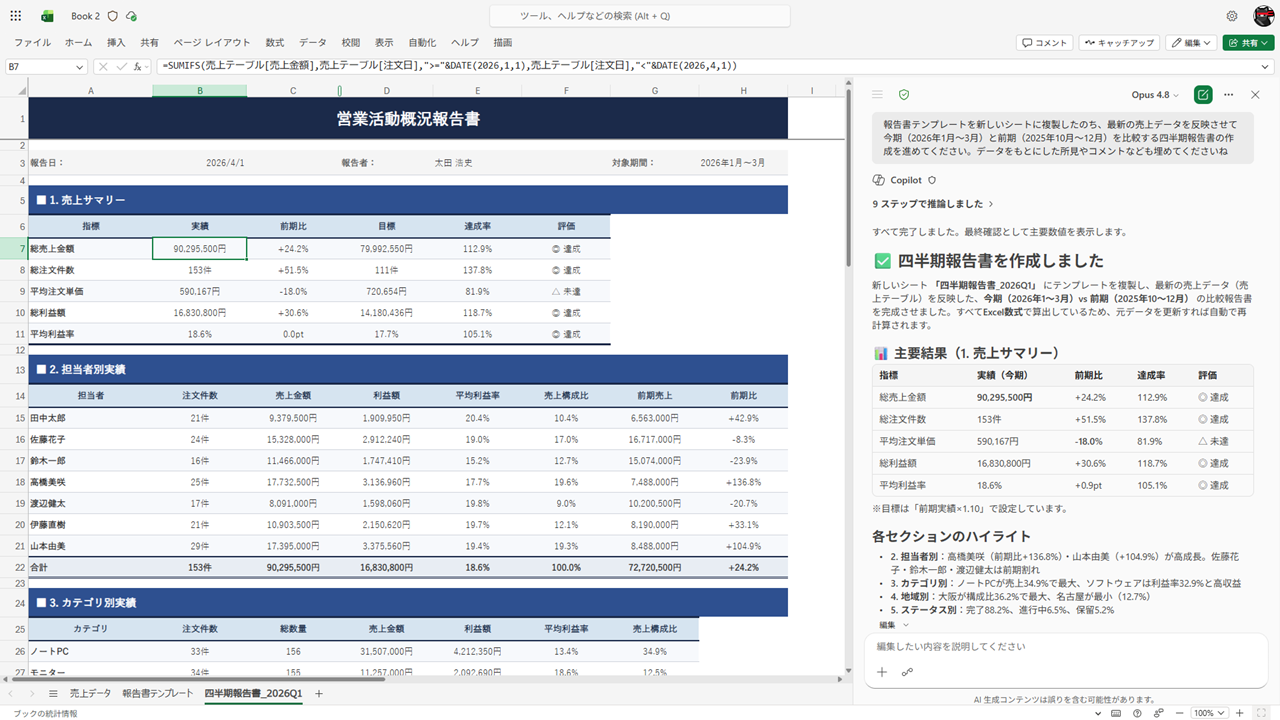
Task: Expand the Opus 4.8 model selector
Action: point(1155,95)
